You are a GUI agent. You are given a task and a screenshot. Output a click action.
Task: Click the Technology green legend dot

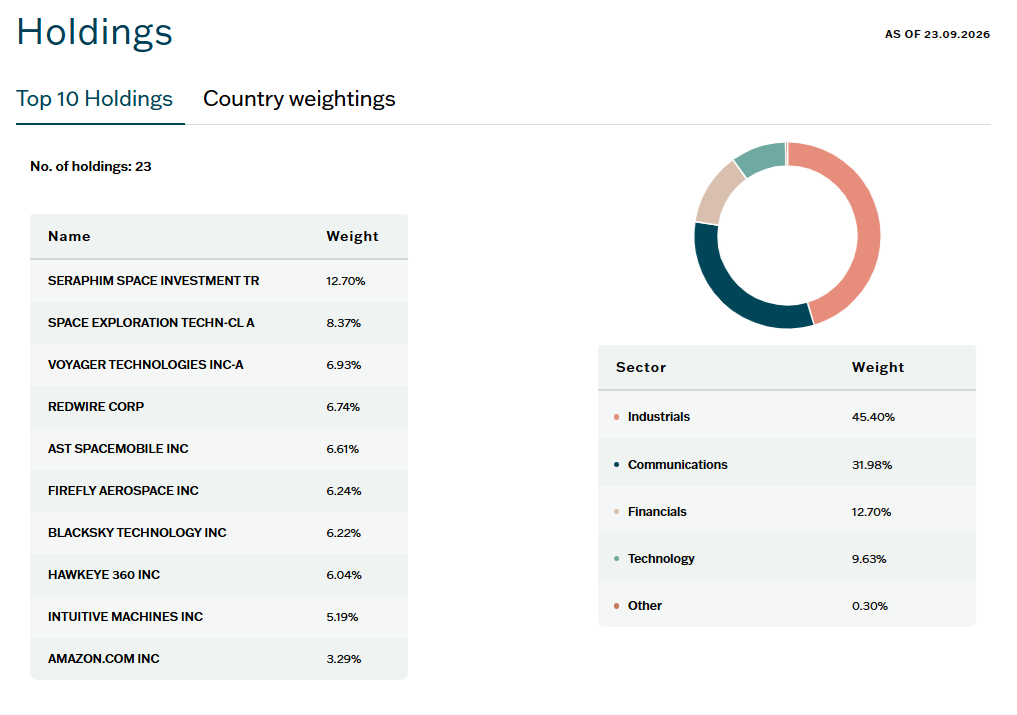616,559
